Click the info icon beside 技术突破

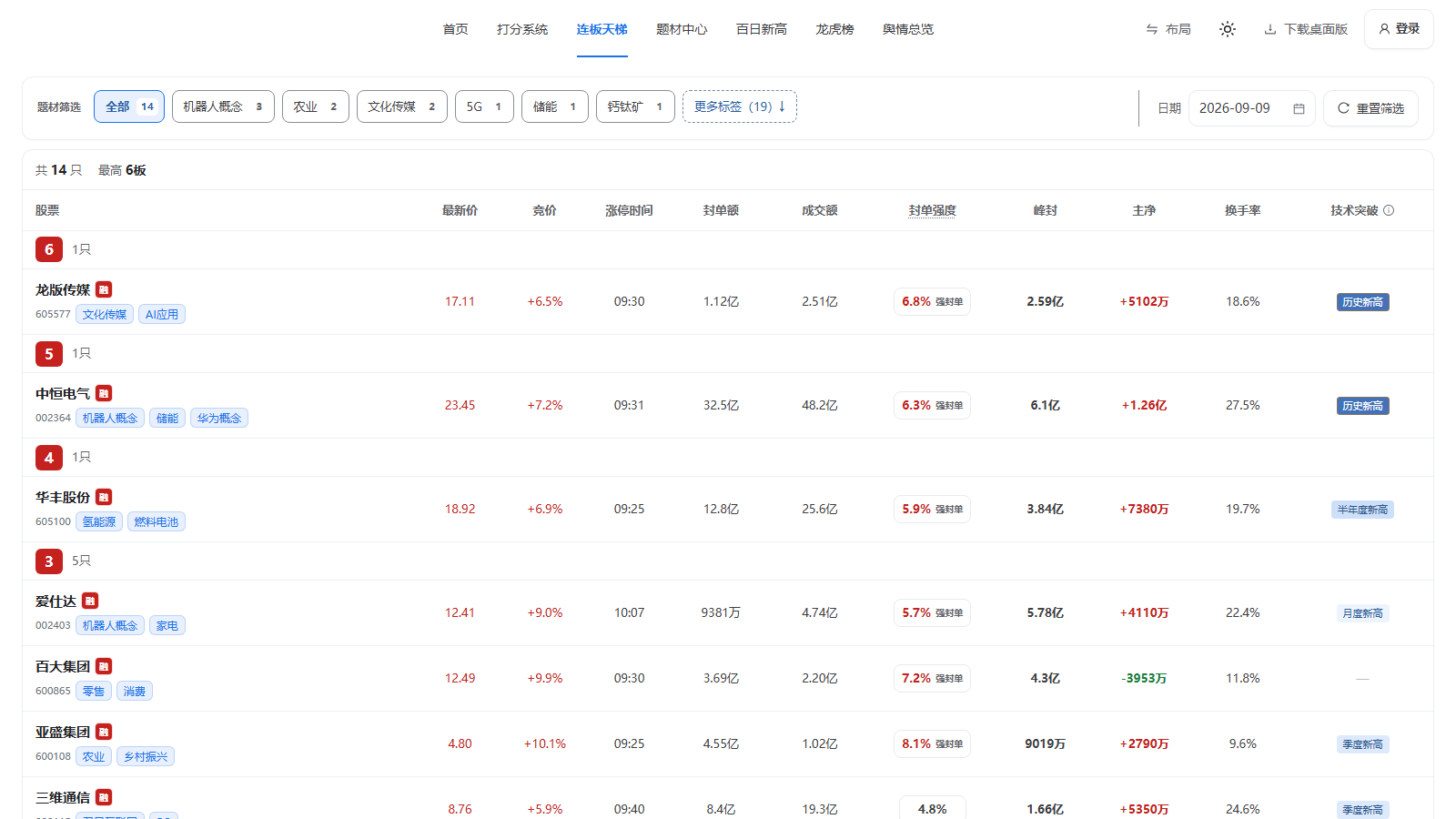point(1389,210)
